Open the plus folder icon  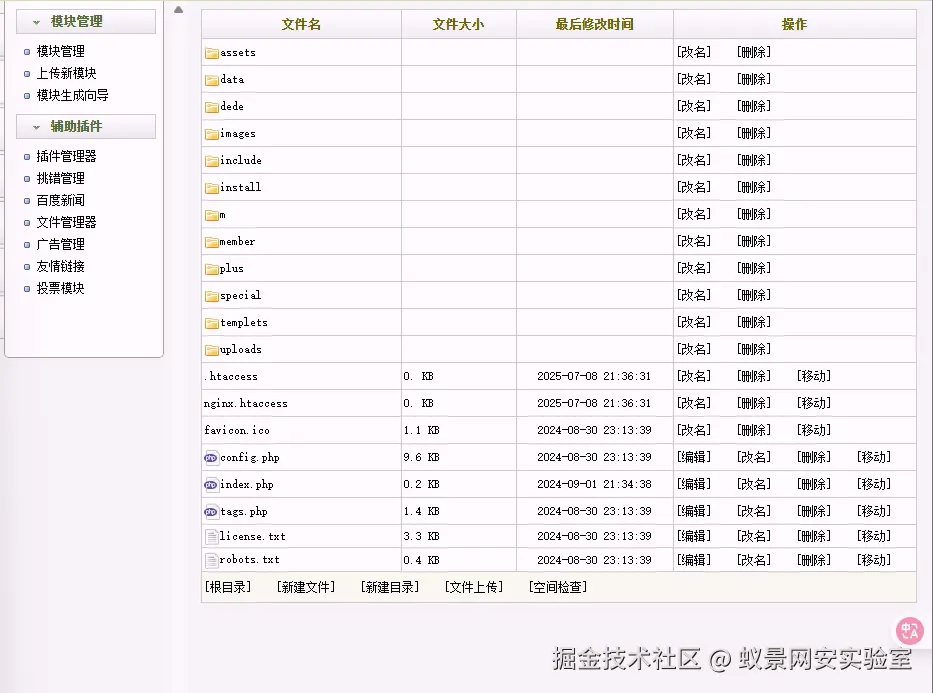212,269
